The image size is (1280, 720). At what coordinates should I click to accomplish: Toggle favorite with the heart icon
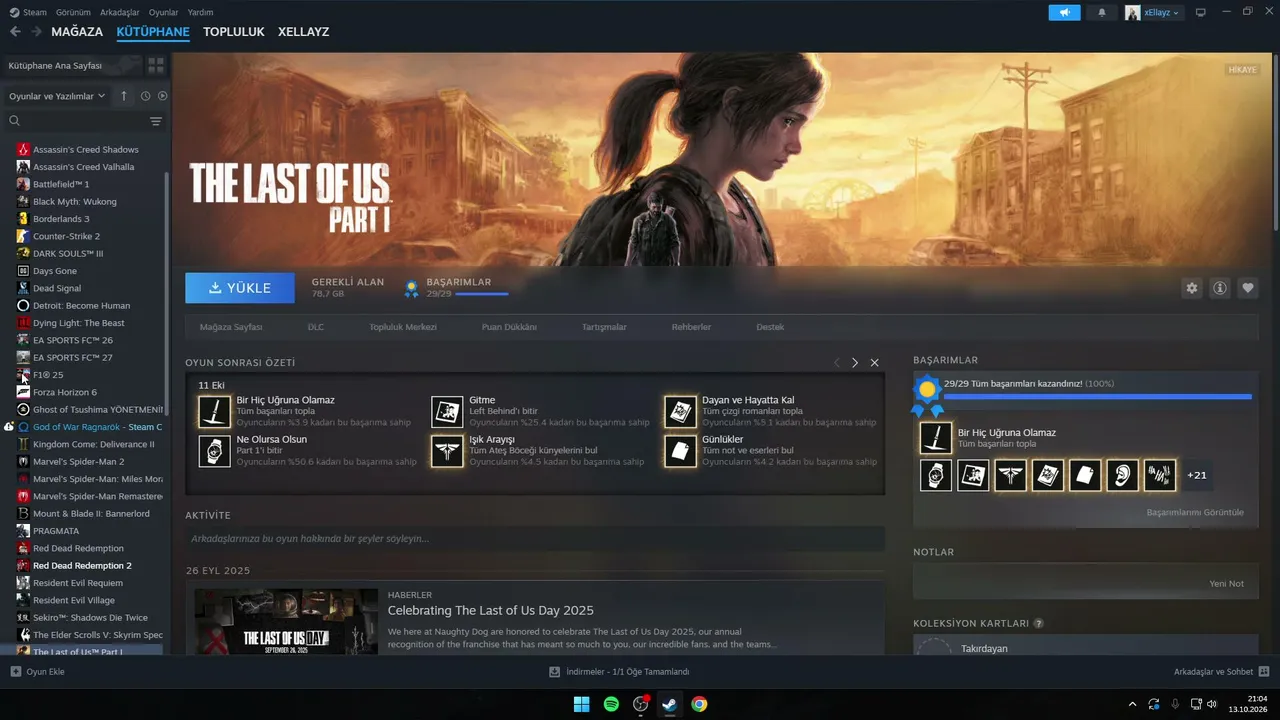point(1248,288)
